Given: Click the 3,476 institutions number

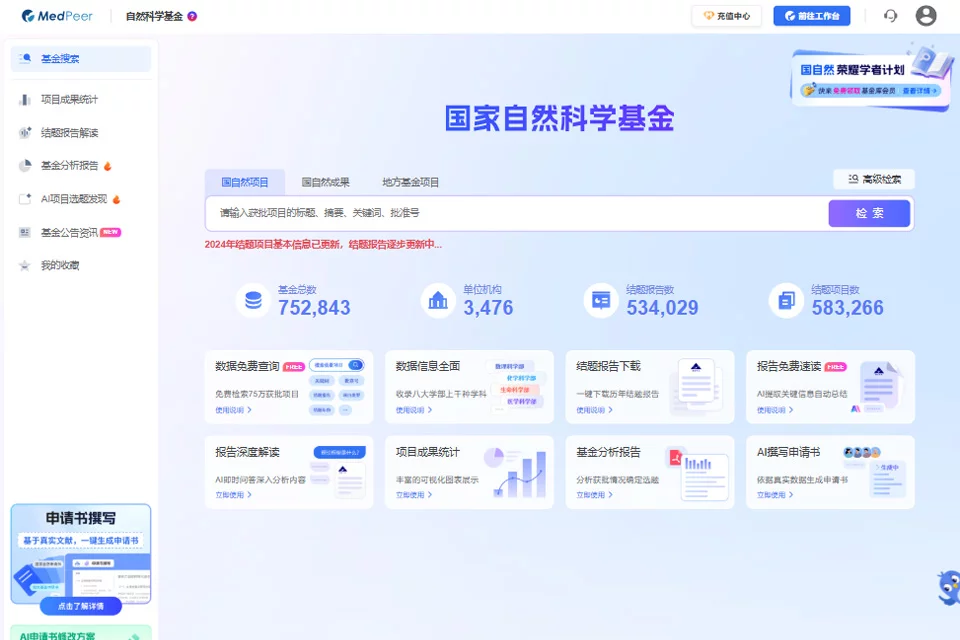Looking at the screenshot, I should (x=488, y=307).
